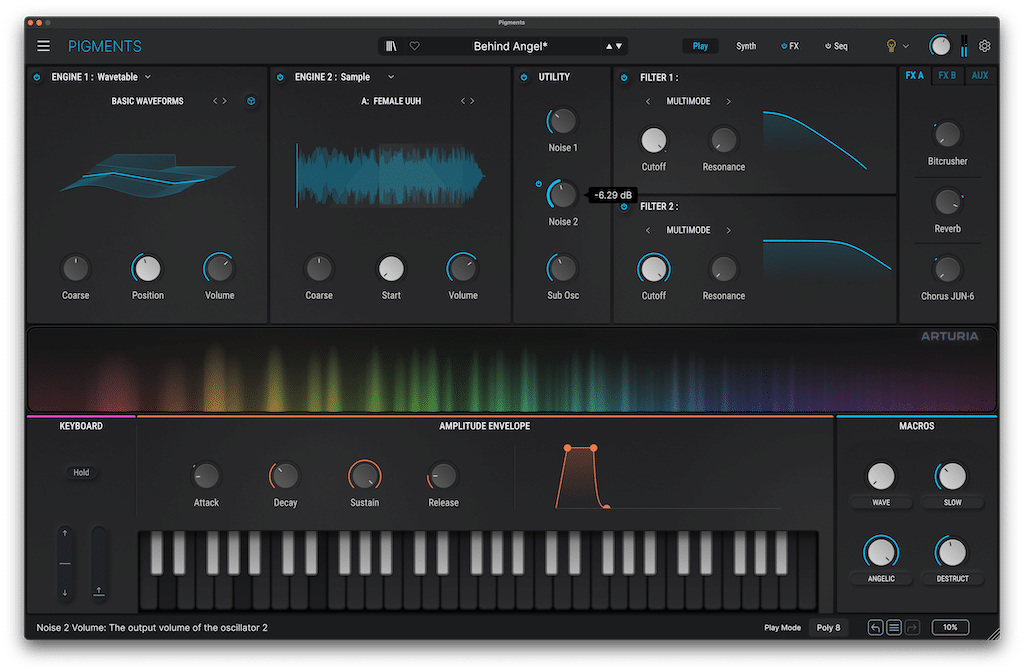Click the modulation wheel strip
The width and height of the screenshot is (1024, 672).
pyautogui.click(x=99, y=563)
